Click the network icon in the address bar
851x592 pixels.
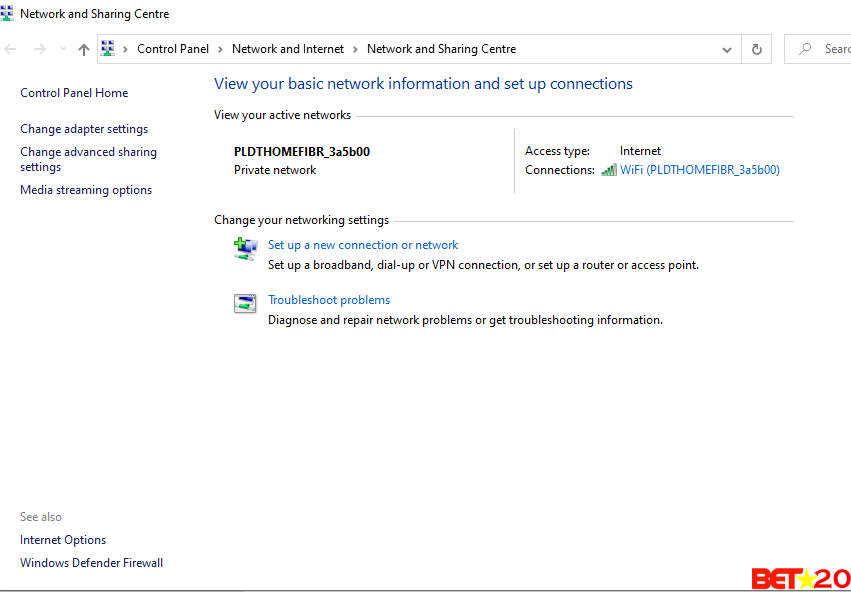pyautogui.click(x=107, y=48)
